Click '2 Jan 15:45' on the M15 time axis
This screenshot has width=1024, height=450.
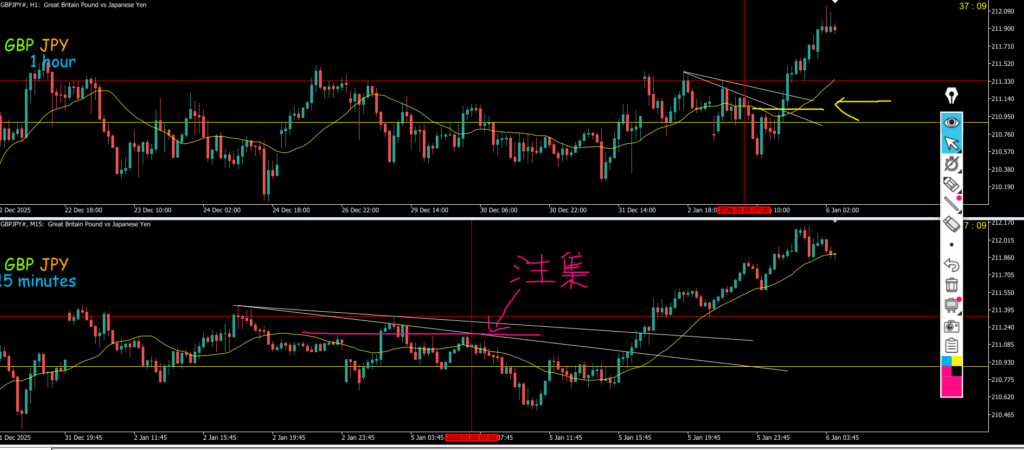point(221,438)
